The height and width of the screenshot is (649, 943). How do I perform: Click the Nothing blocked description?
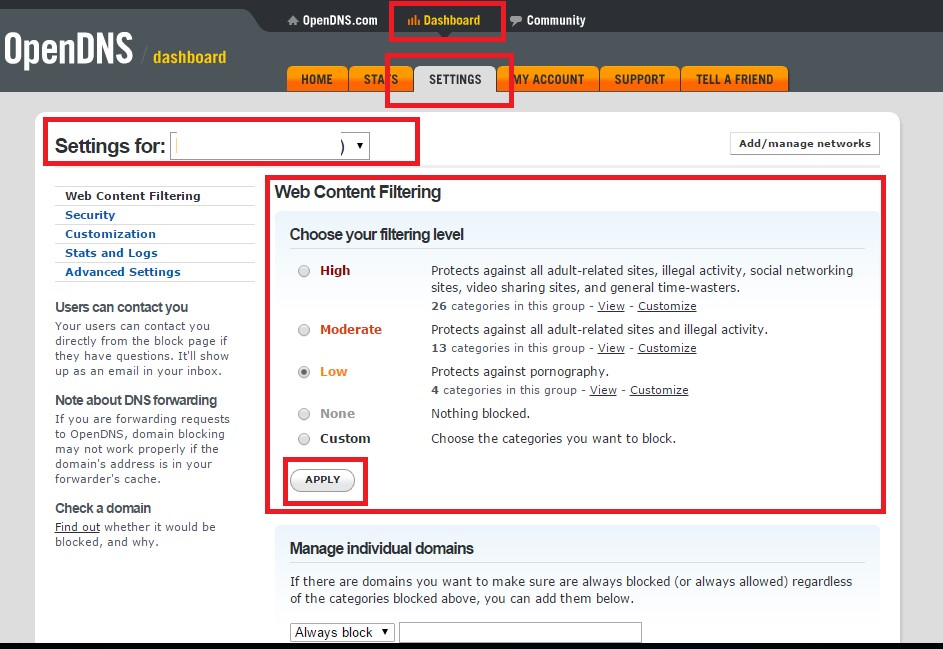[x=481, y=414]
